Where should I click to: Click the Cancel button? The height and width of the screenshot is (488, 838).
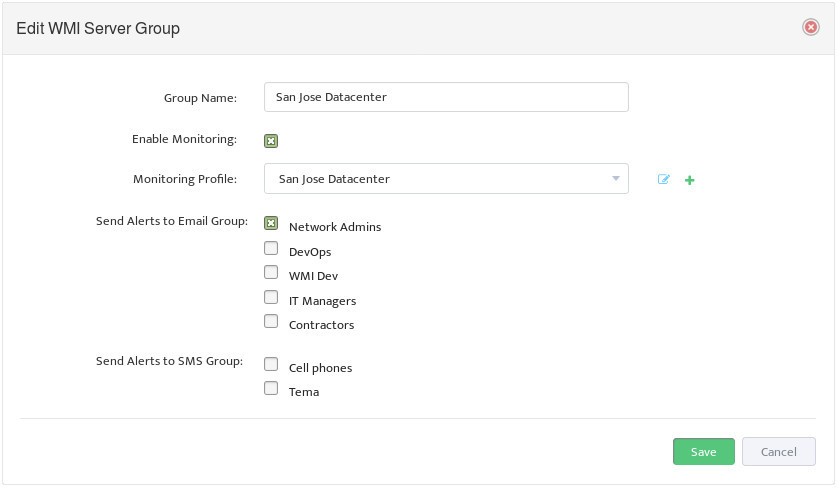pyautogui.click(x=779, y=452)
